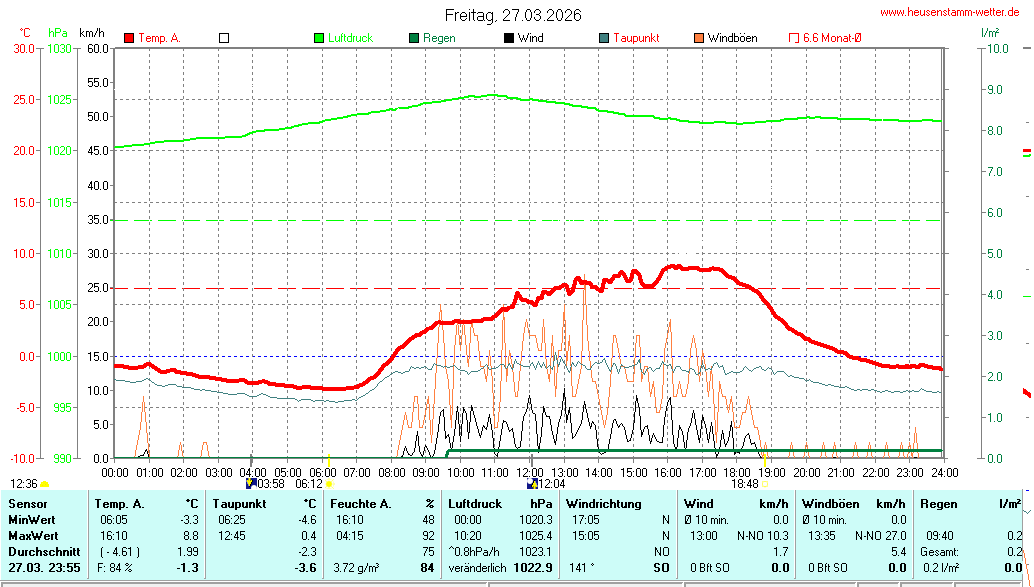Click the moon icon beside 12:04
Viewport: 1034px width, 587px height.
pos(532,484)
